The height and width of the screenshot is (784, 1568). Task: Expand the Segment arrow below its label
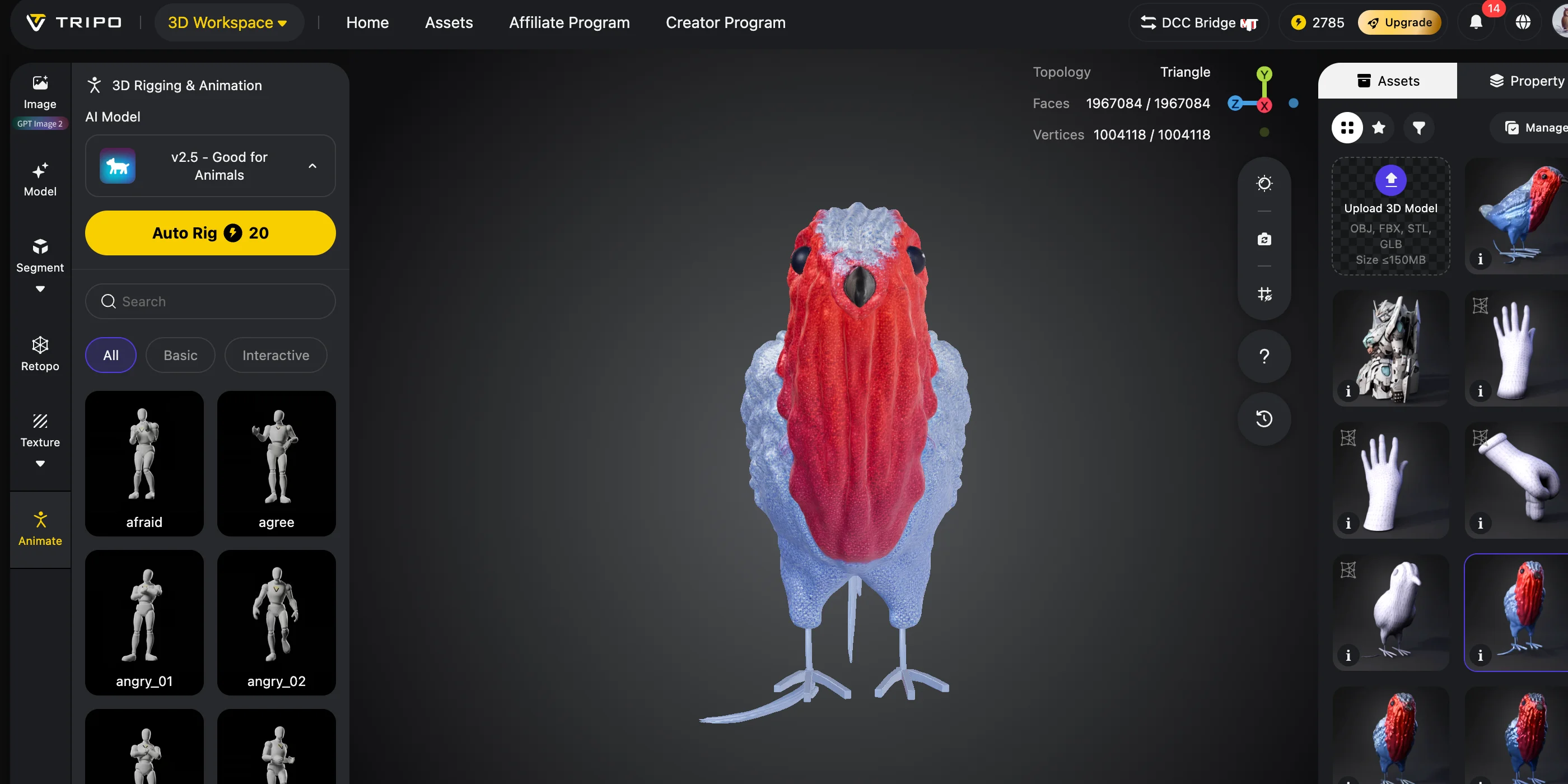(x=40, y=289)
